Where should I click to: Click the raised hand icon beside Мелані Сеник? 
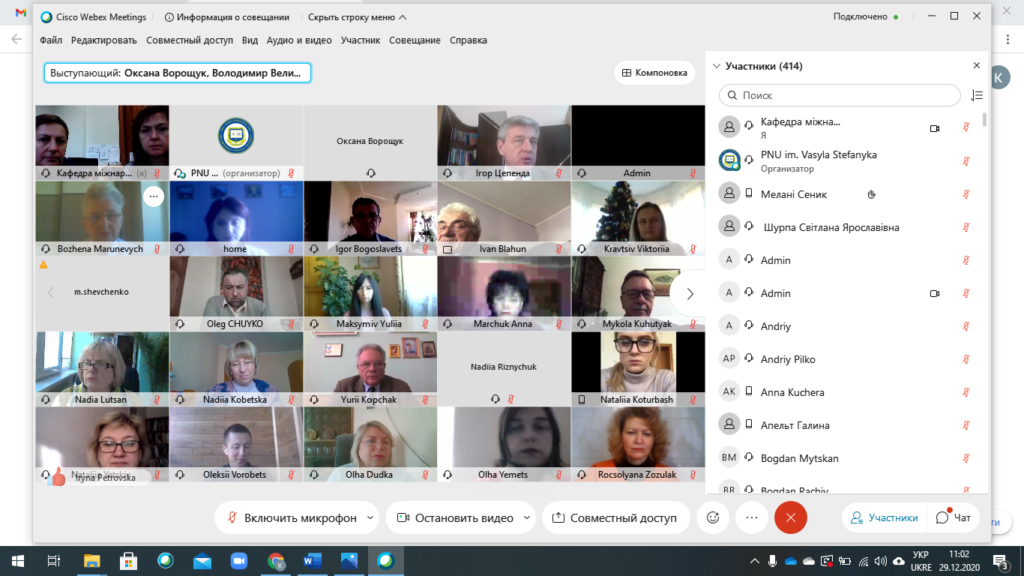tap(871, 195)
